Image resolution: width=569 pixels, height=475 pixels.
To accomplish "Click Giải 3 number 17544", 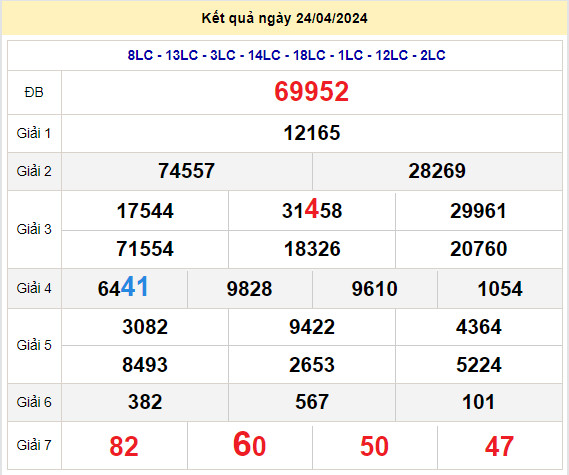I will (x=145, y=211).
